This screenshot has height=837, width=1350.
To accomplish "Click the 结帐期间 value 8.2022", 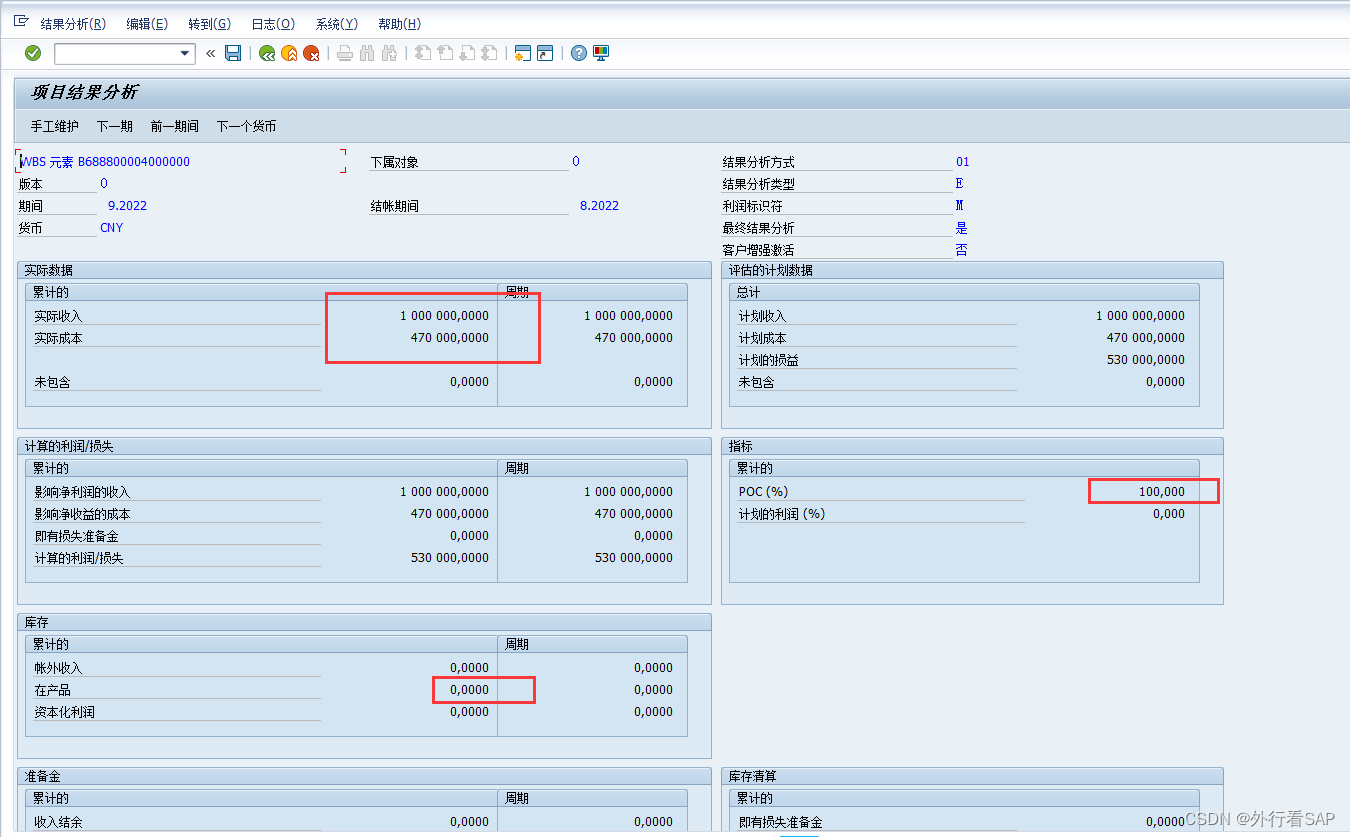I will point(599,206).
